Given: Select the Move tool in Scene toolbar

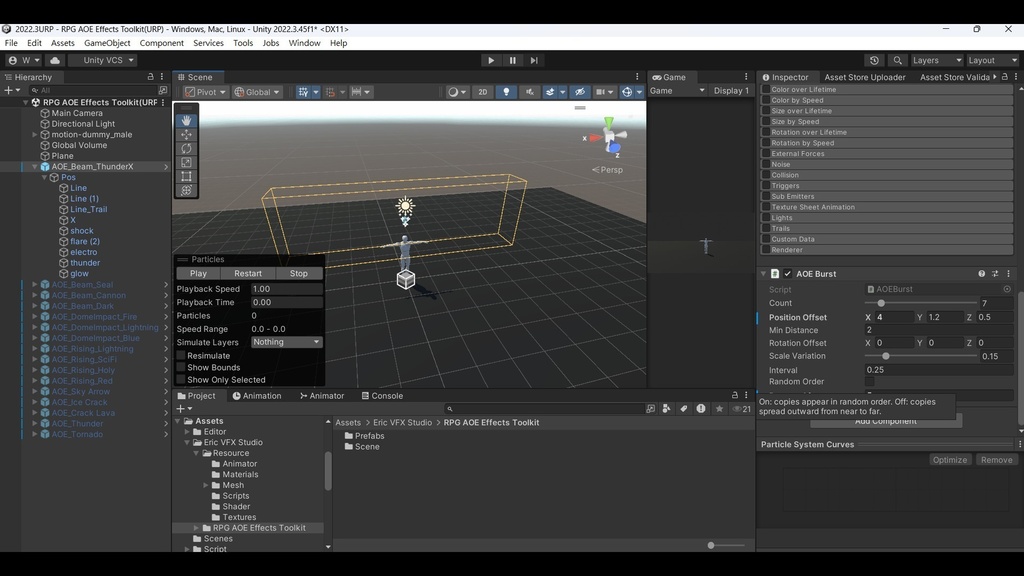Looking at the screenshot, I should coord(186,135).
